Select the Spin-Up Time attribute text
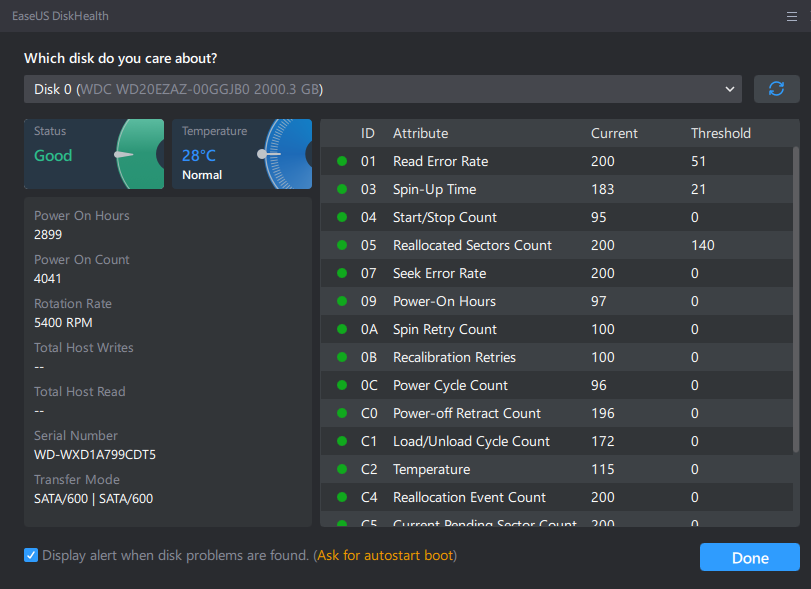The height and width of the screenshot is (589, 811). pos(434,189)
